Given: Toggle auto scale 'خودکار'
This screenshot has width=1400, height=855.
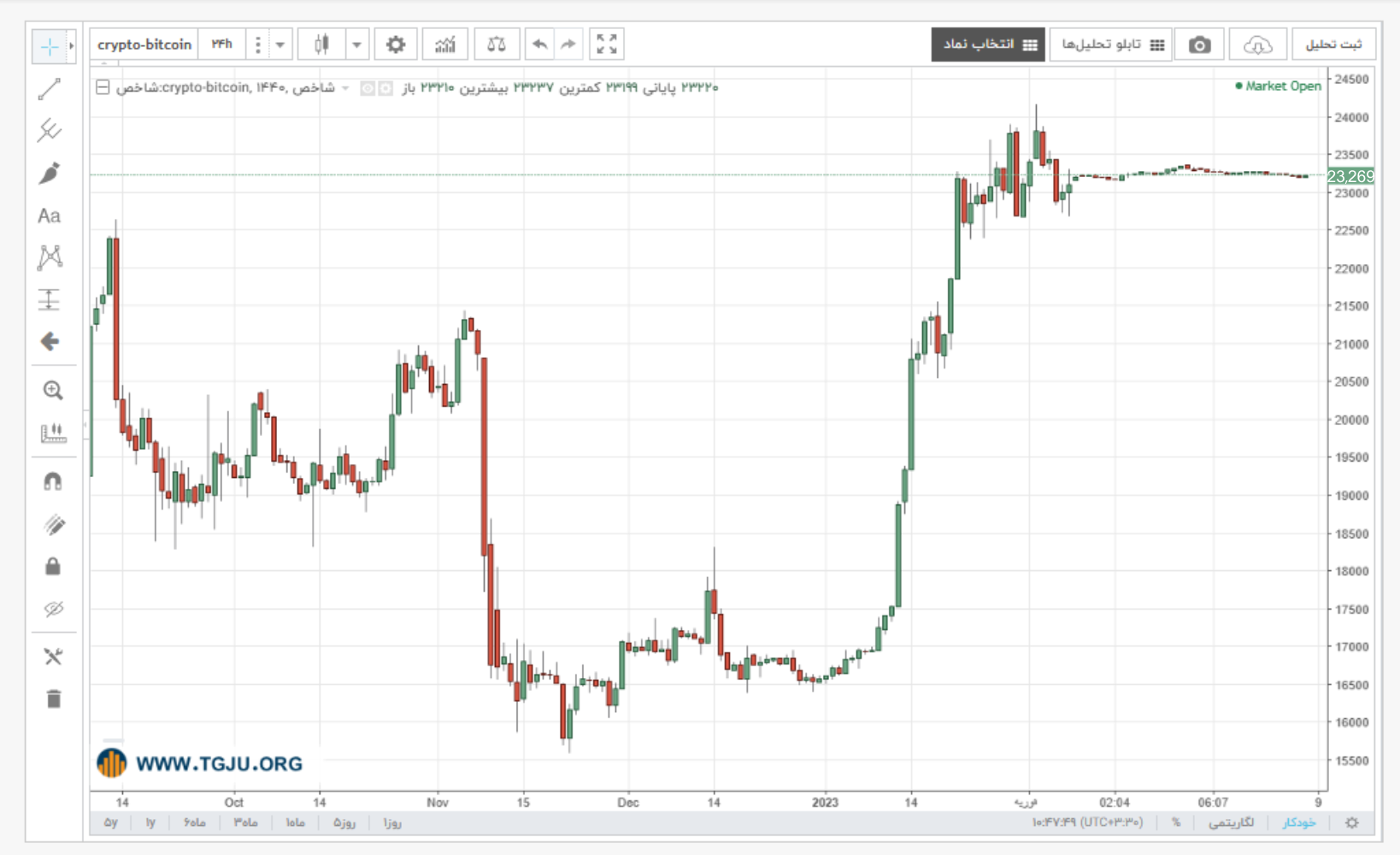Looking at the screenshot, I should 1299,823.
